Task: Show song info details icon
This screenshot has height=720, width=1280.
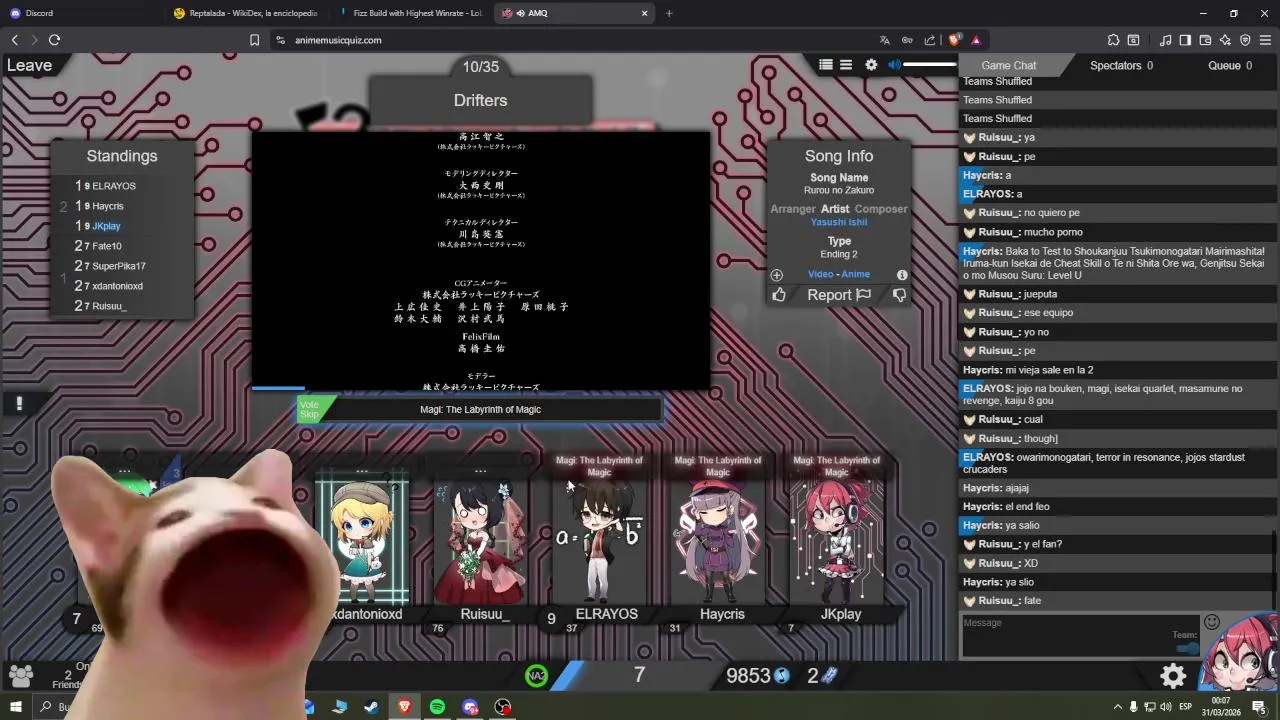Action: coord(902,275)
